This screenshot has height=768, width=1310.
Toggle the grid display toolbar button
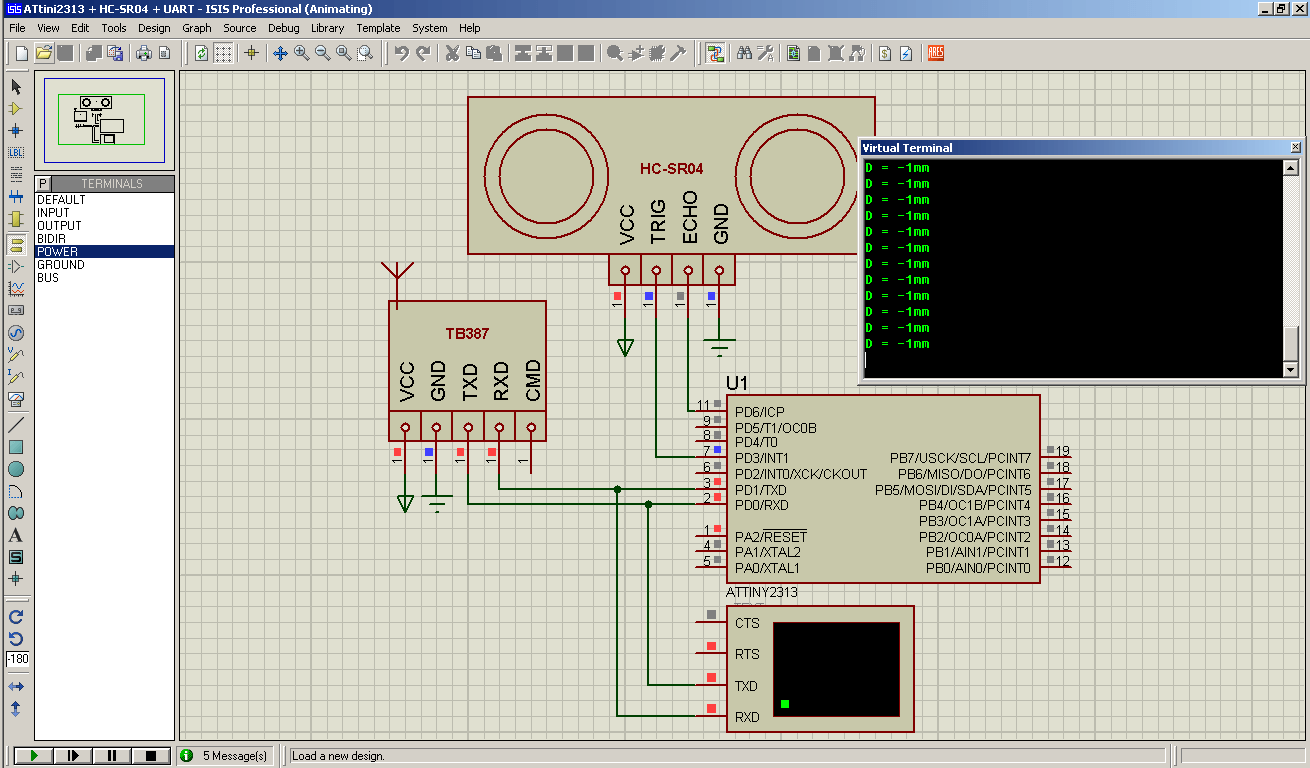click(x=224, y=53)
